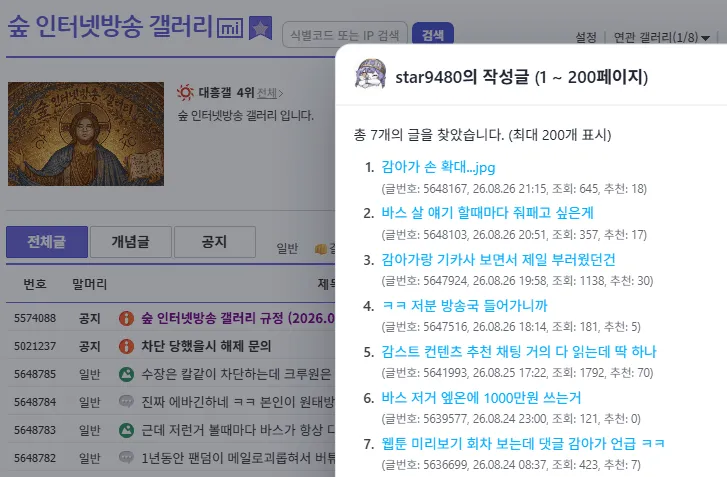Click post number 5021237
The image size is (727, 477).
(35, 346)
